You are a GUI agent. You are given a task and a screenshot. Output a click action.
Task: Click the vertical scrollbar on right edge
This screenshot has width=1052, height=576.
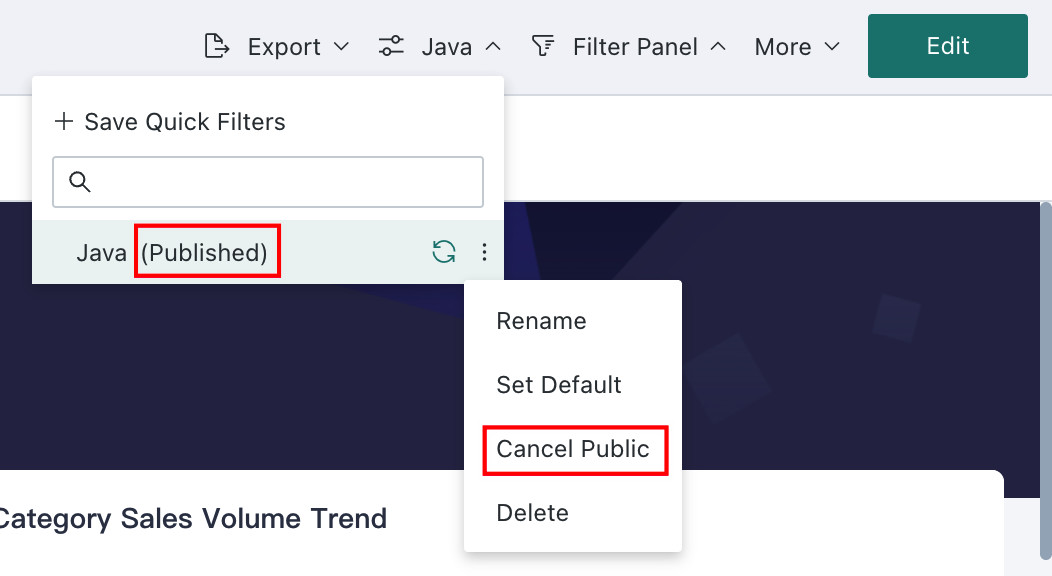point(1045,379)
